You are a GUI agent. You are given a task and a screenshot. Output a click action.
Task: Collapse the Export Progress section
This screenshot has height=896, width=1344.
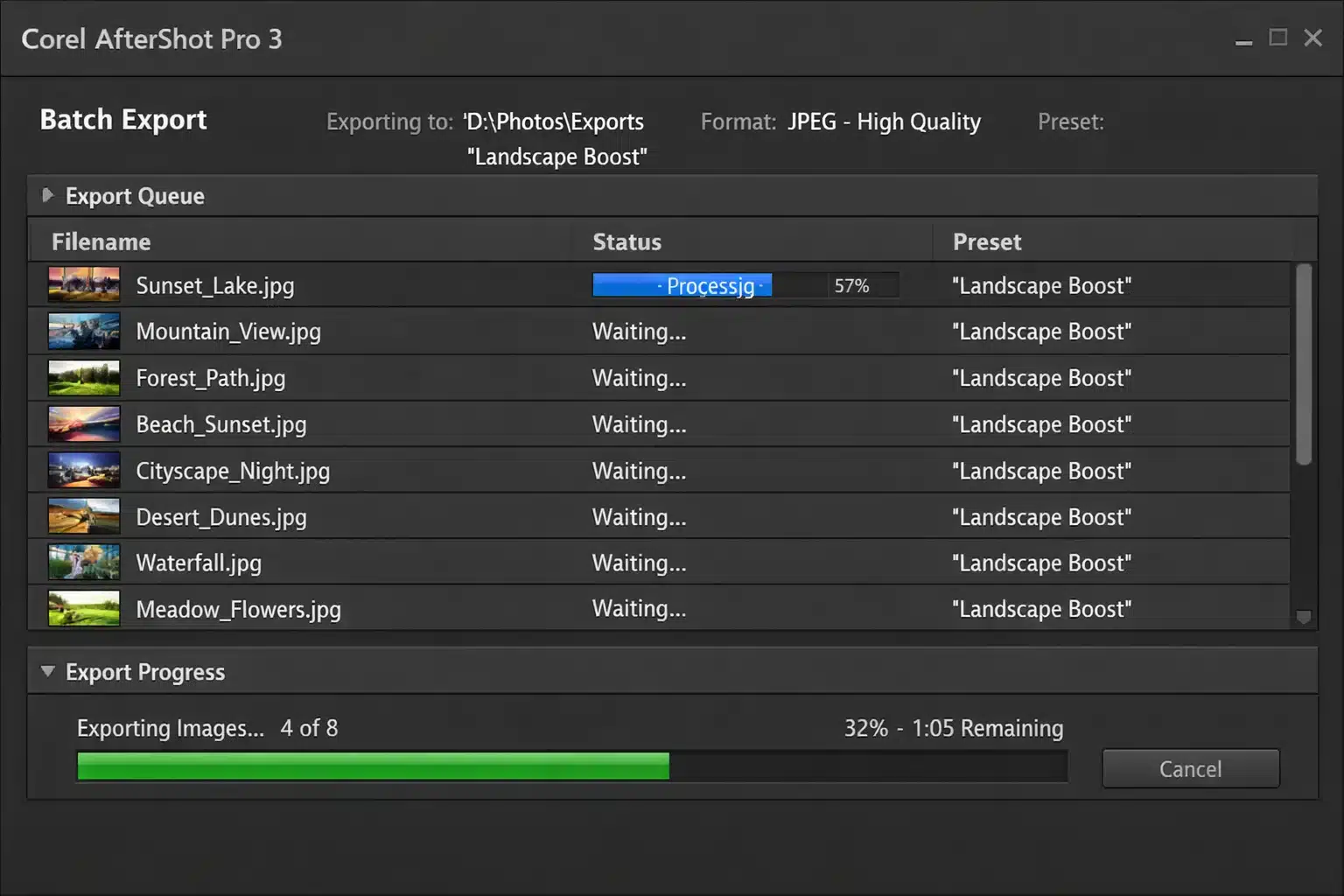coord(48,671)
